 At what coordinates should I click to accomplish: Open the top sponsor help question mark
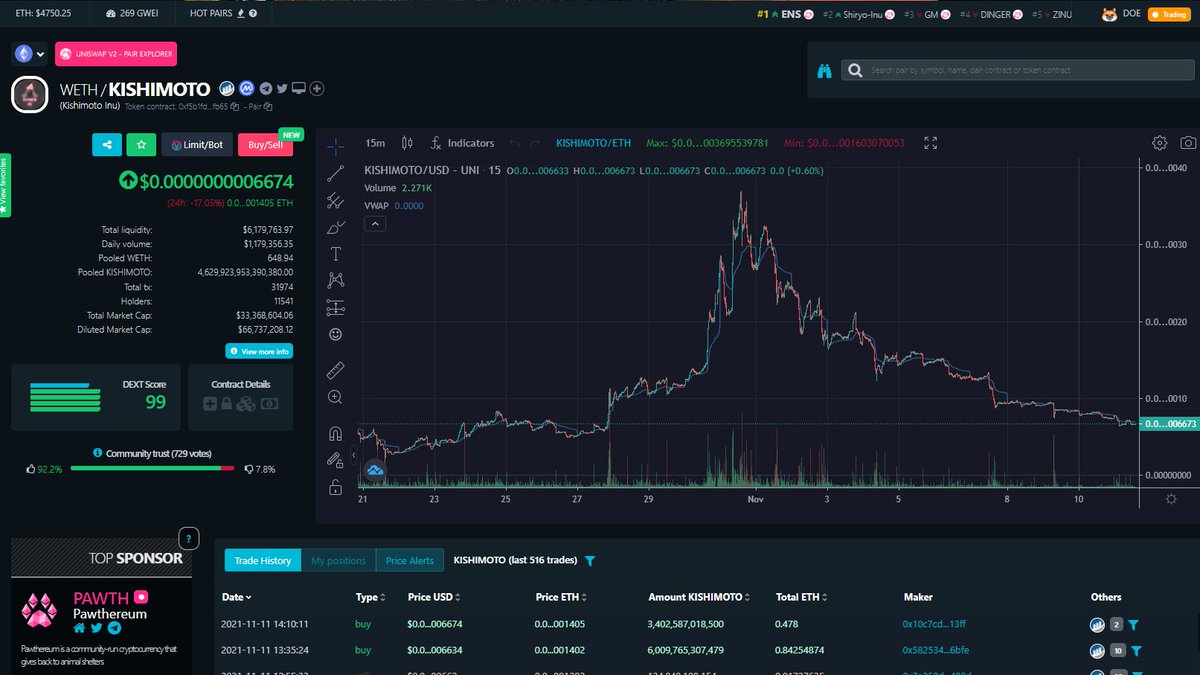[x=187, y=536]
